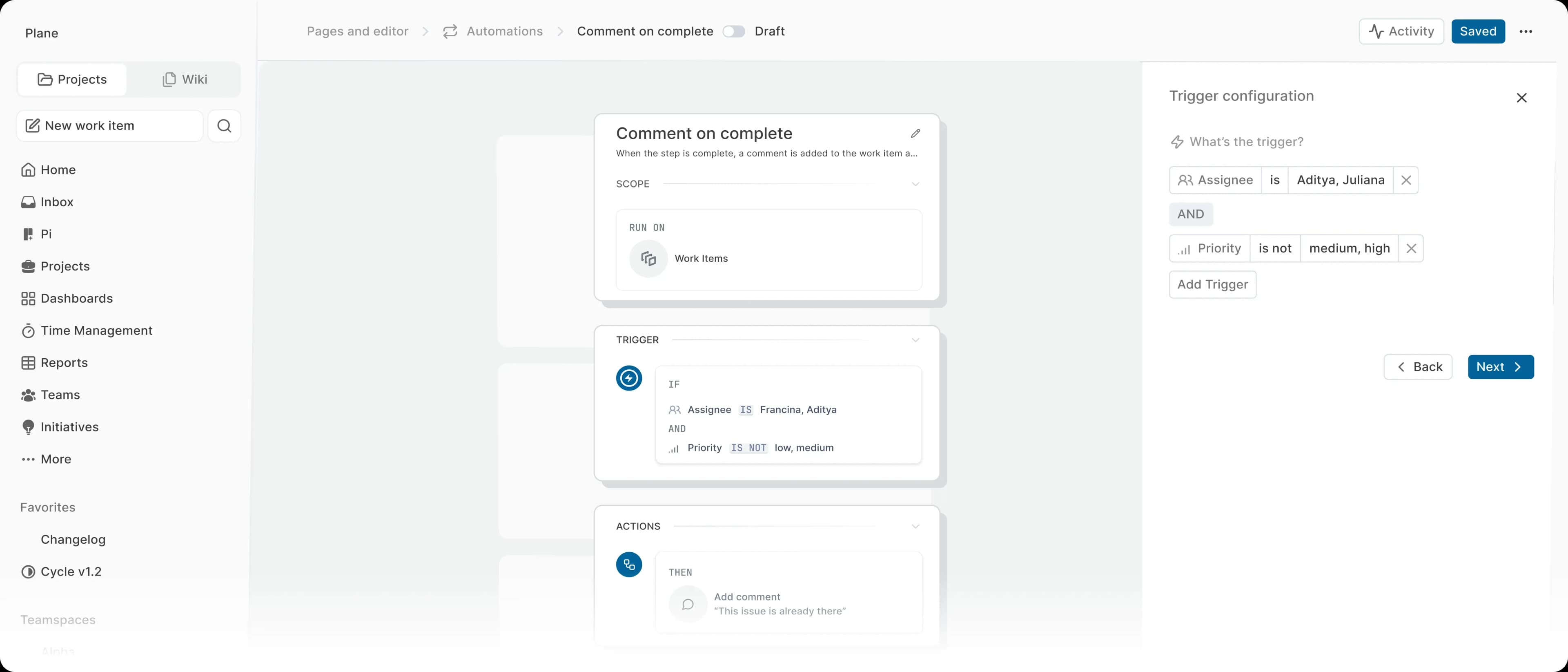The height and width of the screenshot is (672, 1568).
Task: Click Next in trigger configuration
Action: click(1500, 366)
